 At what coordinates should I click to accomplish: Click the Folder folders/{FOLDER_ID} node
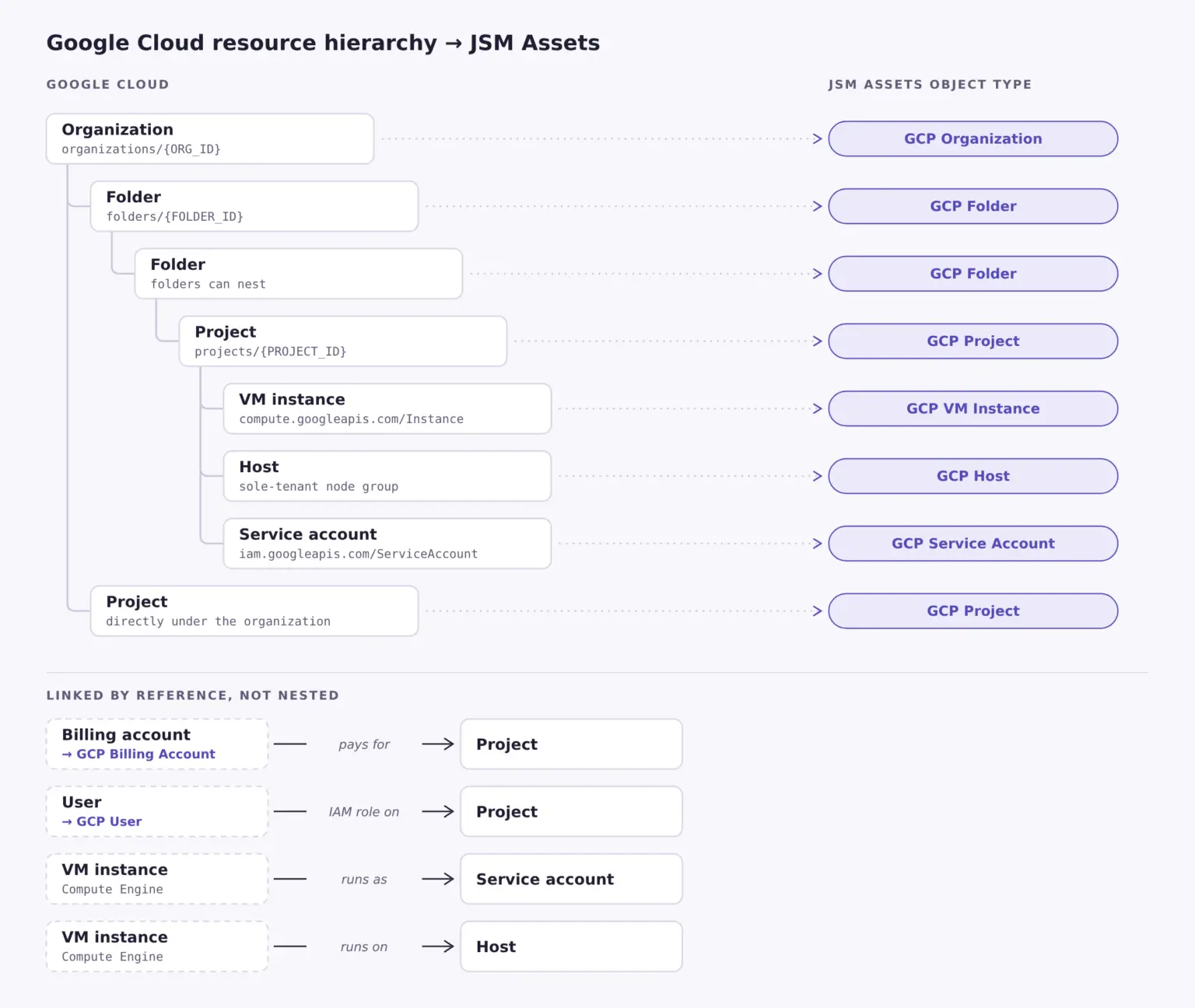tap(254, 206)
